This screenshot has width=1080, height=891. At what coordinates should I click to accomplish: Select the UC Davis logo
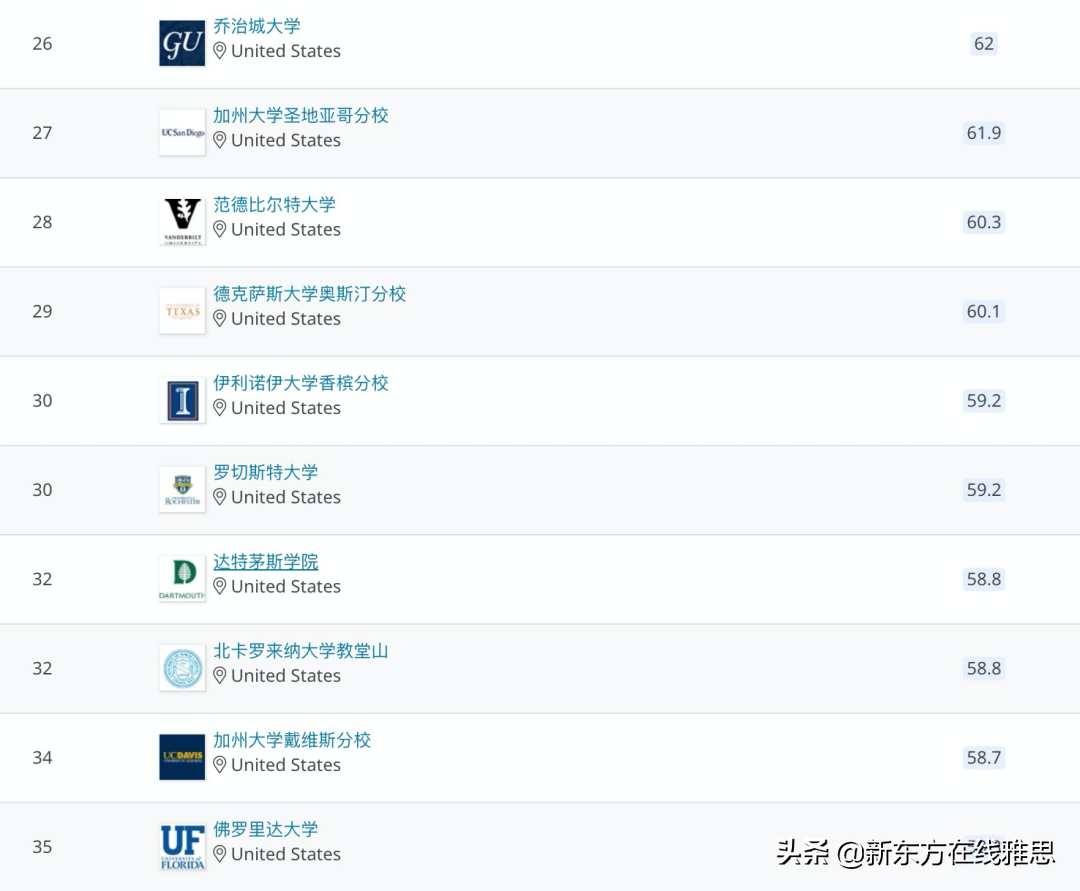181,757
